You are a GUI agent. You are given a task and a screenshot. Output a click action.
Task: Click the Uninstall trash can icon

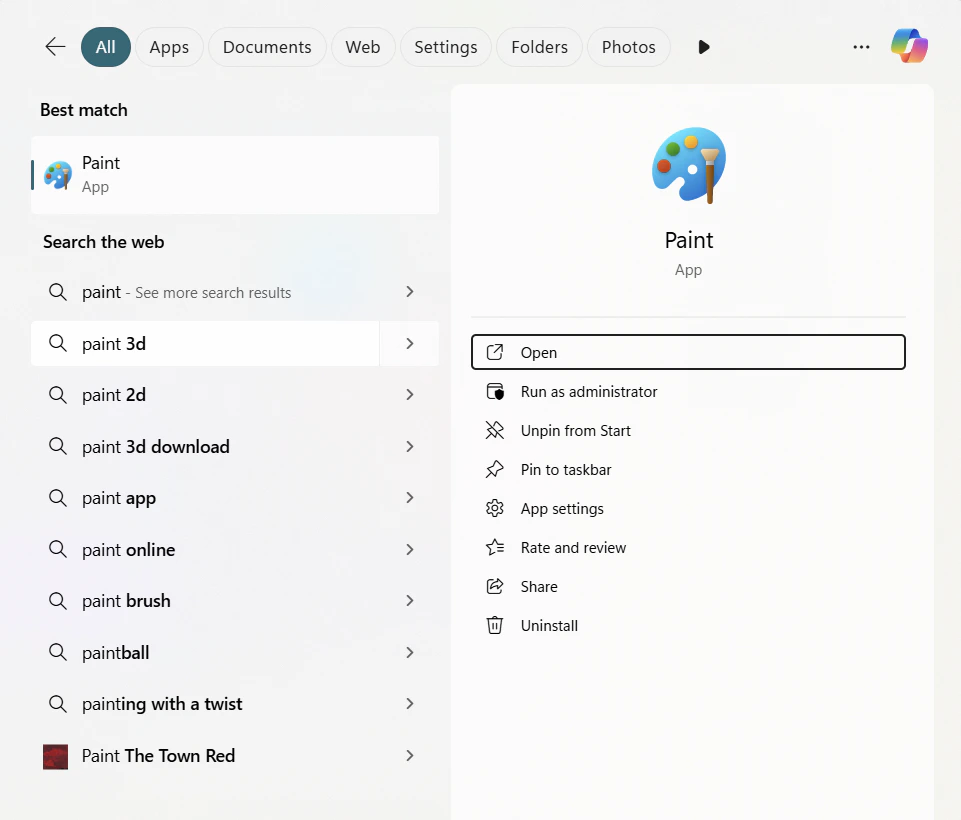(495, 626)
